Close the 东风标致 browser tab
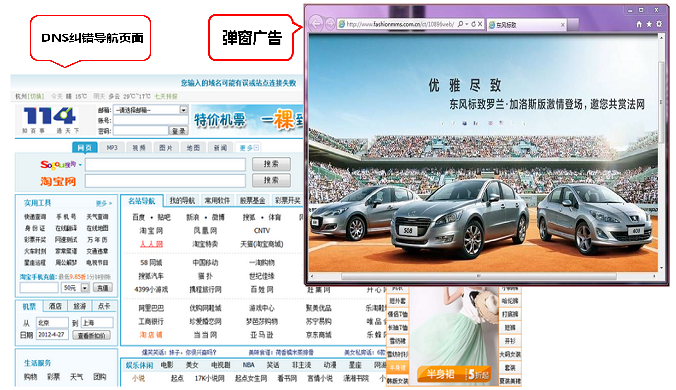 pyautogui.click(x=563, y=25)
